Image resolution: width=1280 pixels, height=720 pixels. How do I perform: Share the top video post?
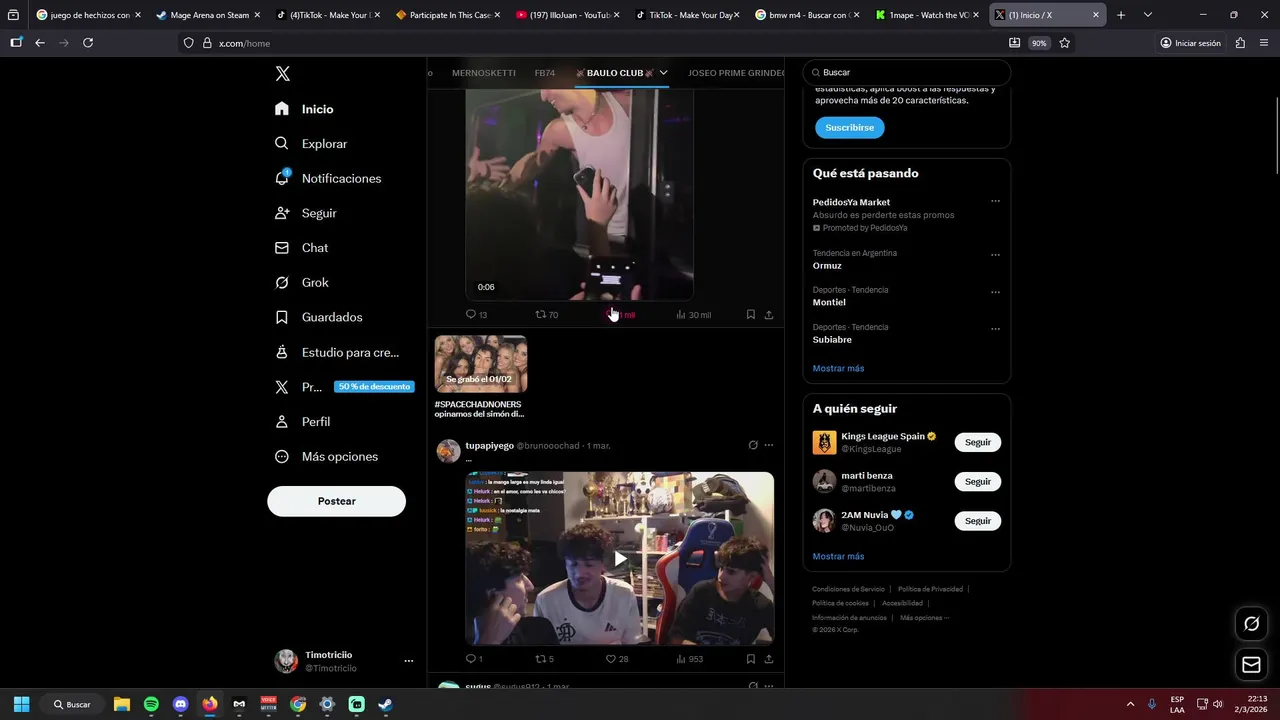pyautogui.click(x=769, y=314)
